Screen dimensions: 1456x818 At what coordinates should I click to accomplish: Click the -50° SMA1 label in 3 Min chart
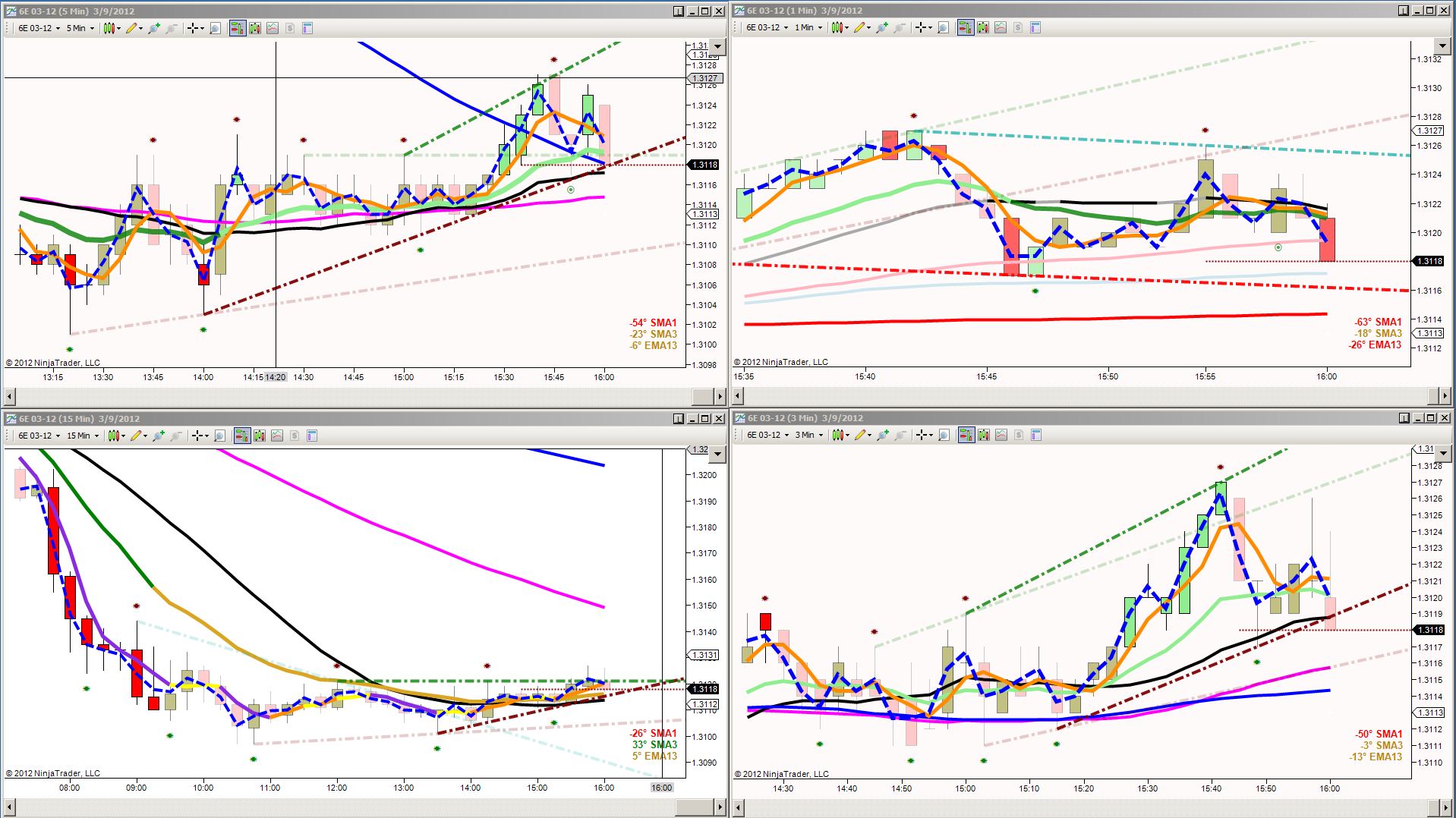coord(1379,734)
